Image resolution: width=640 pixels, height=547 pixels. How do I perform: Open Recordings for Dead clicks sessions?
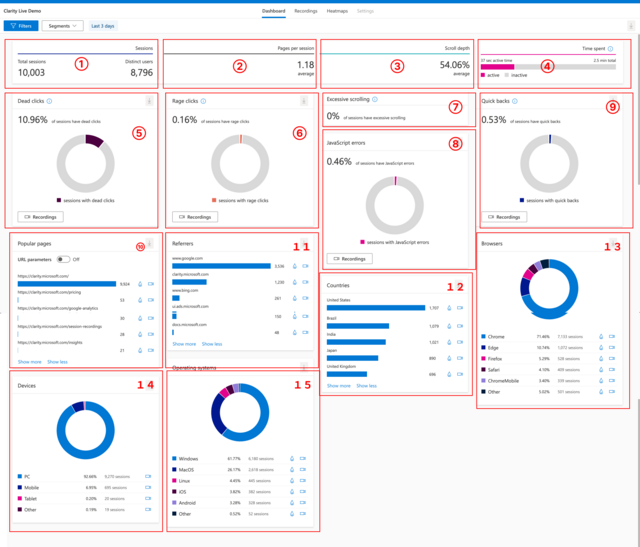pyautogui.click(x=40, y=217)
